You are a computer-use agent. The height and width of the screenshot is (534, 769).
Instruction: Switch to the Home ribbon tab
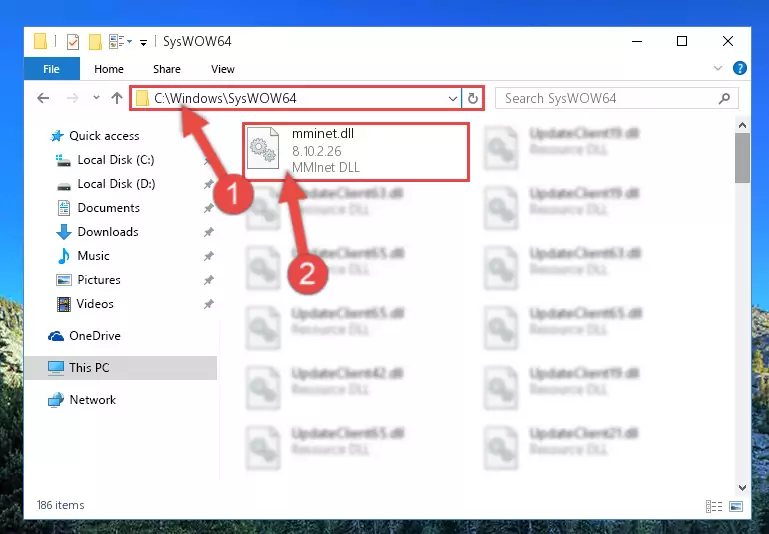pyautogui.click(x=109, y=69)
